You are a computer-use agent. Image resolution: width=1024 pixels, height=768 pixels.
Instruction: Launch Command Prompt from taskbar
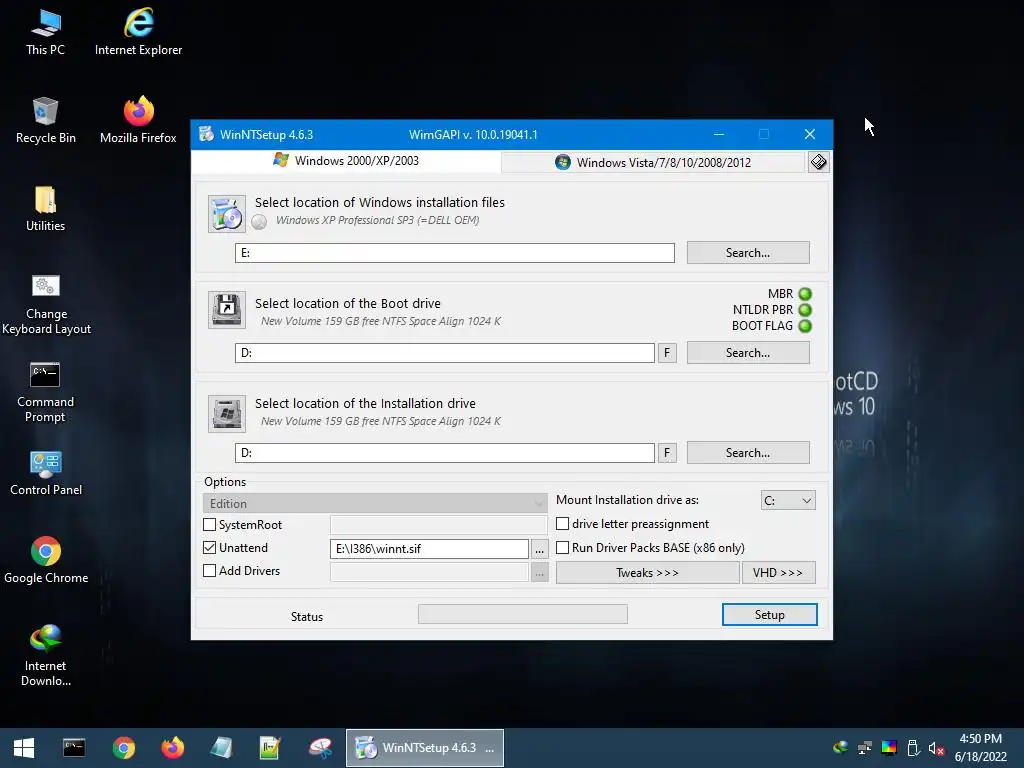pos(74,748)
